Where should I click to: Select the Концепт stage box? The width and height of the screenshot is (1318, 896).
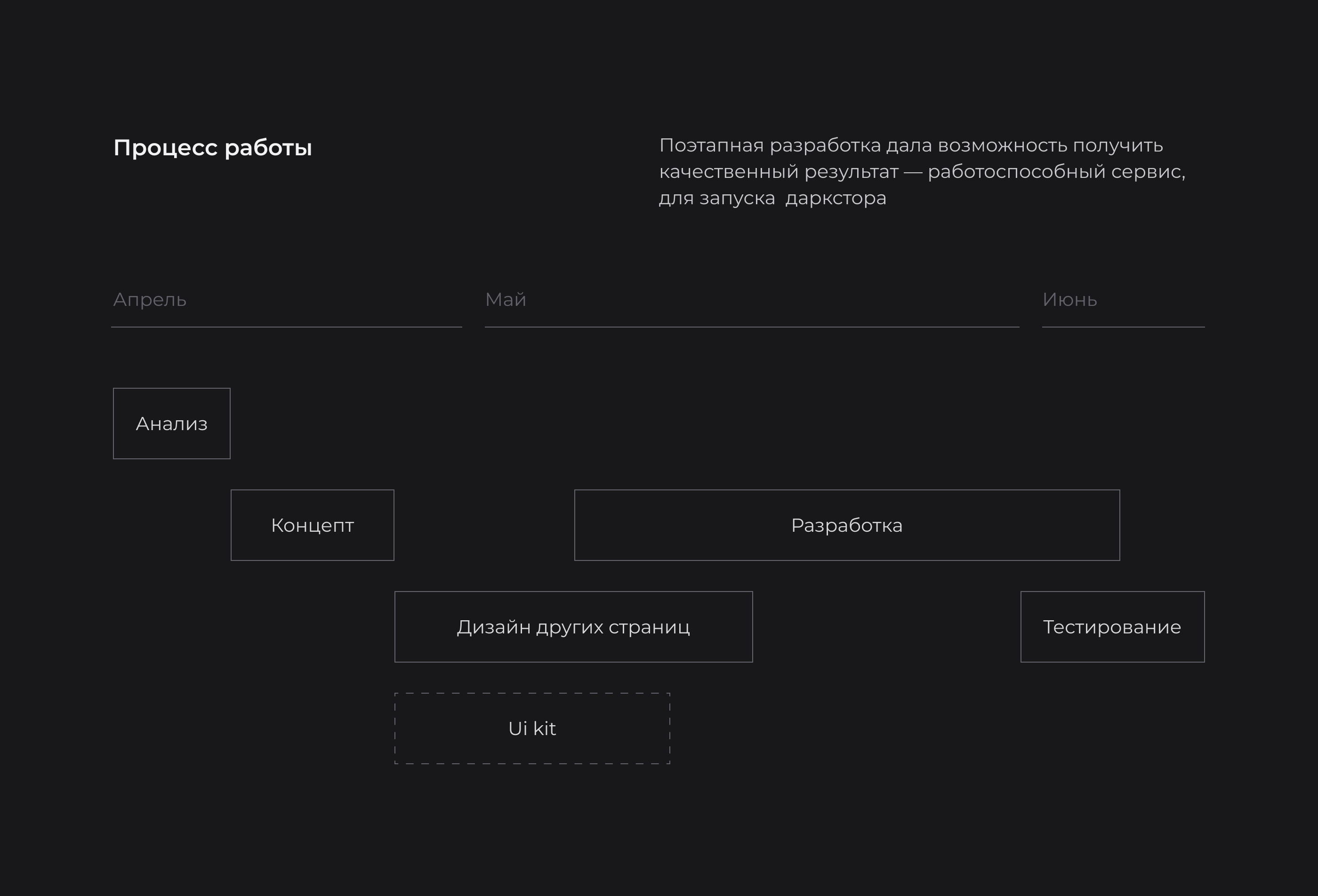point(312,525)
